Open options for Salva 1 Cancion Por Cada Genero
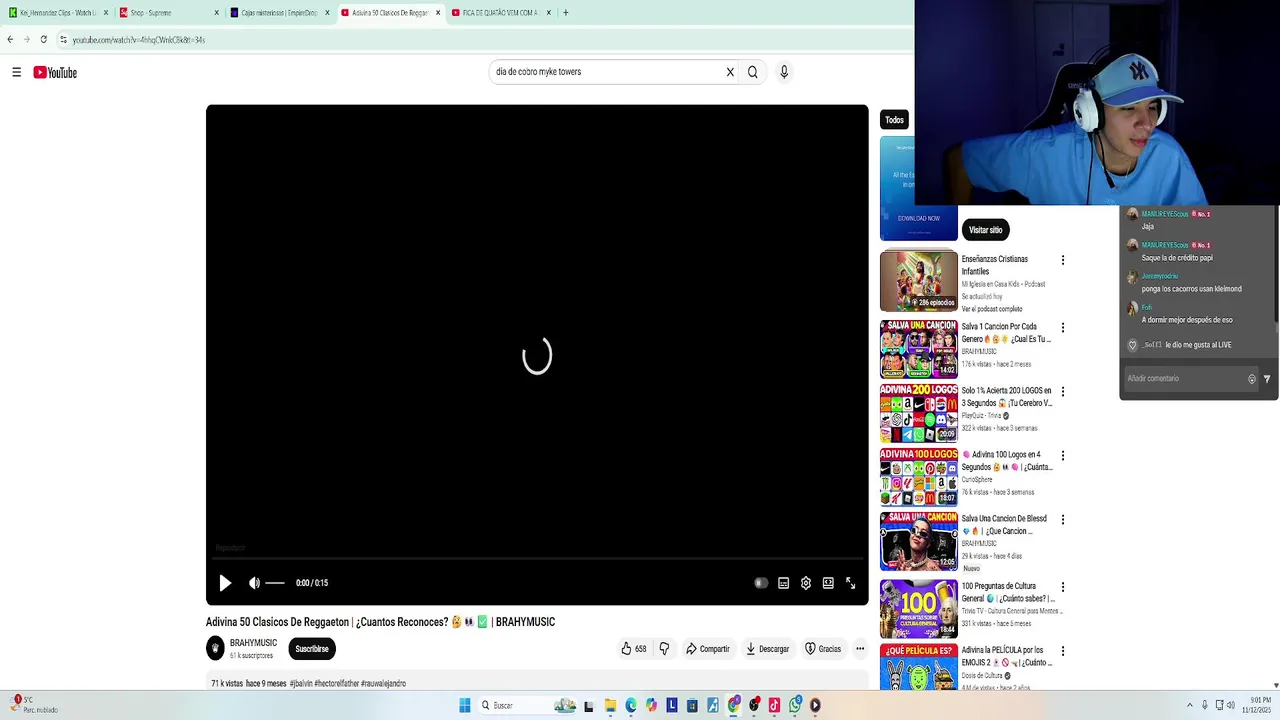This screenshot has height=720, width=1280. pyautogui.click(x=1063, y=328)
